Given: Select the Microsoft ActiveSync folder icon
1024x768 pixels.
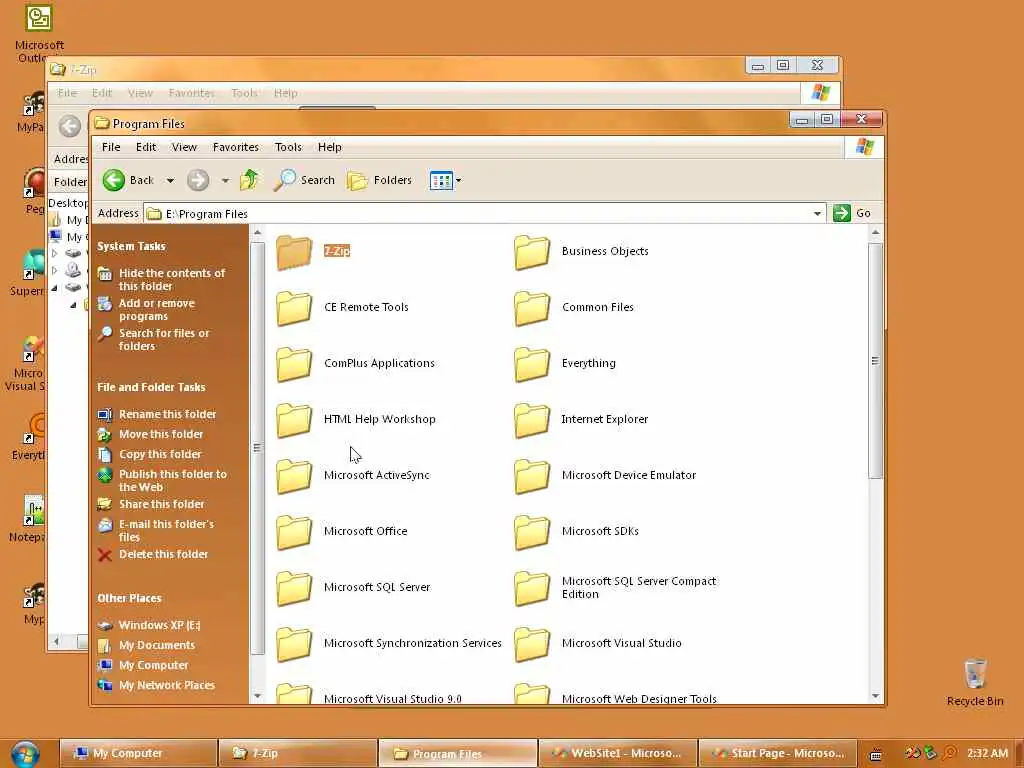Looking at the screenshot, I should pyautogui.click(x=294, y=475).
